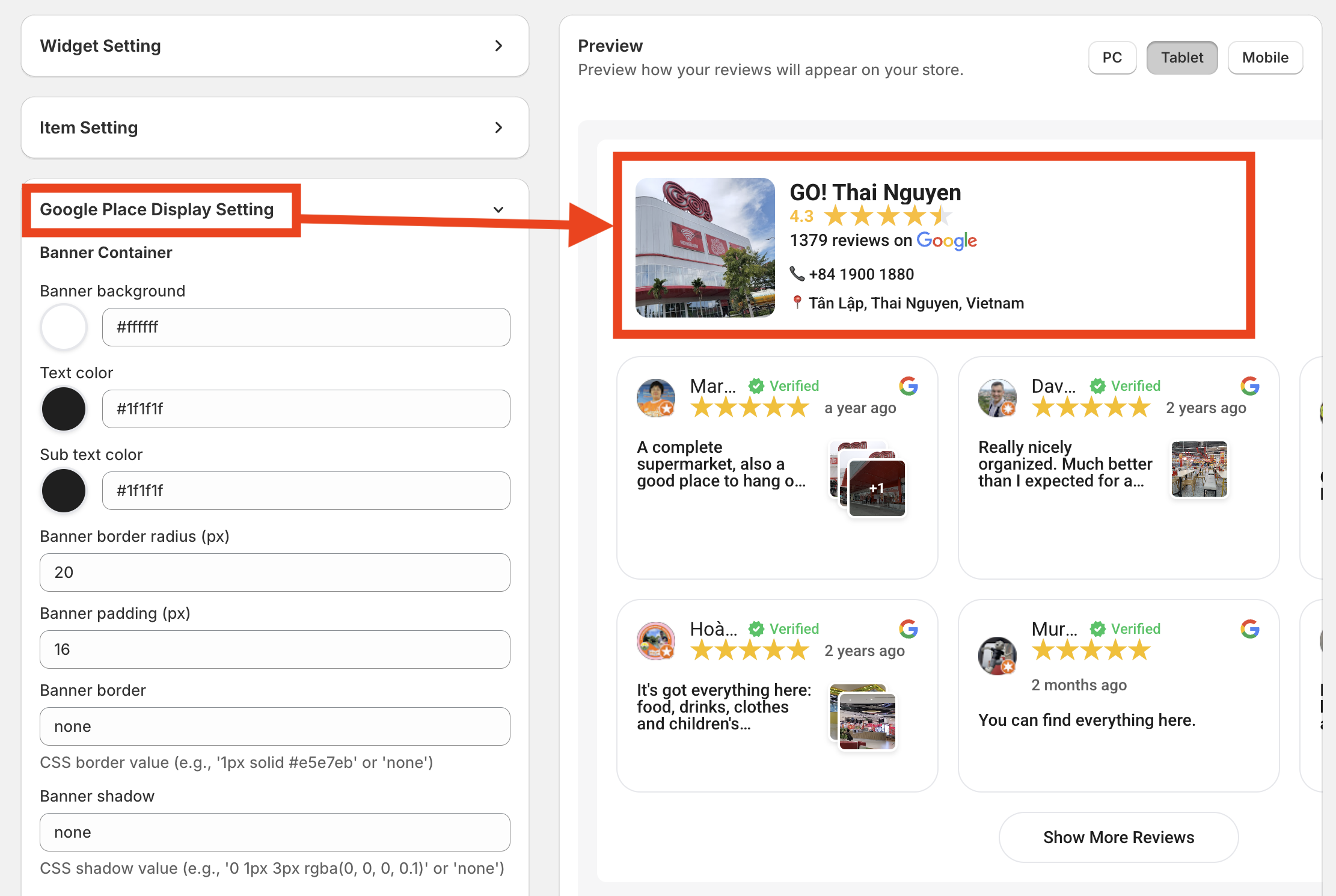The width and height of the screenshot is (1336, 896).
Task: Click Google G icon on Mar... review
Action: (908, 386)
